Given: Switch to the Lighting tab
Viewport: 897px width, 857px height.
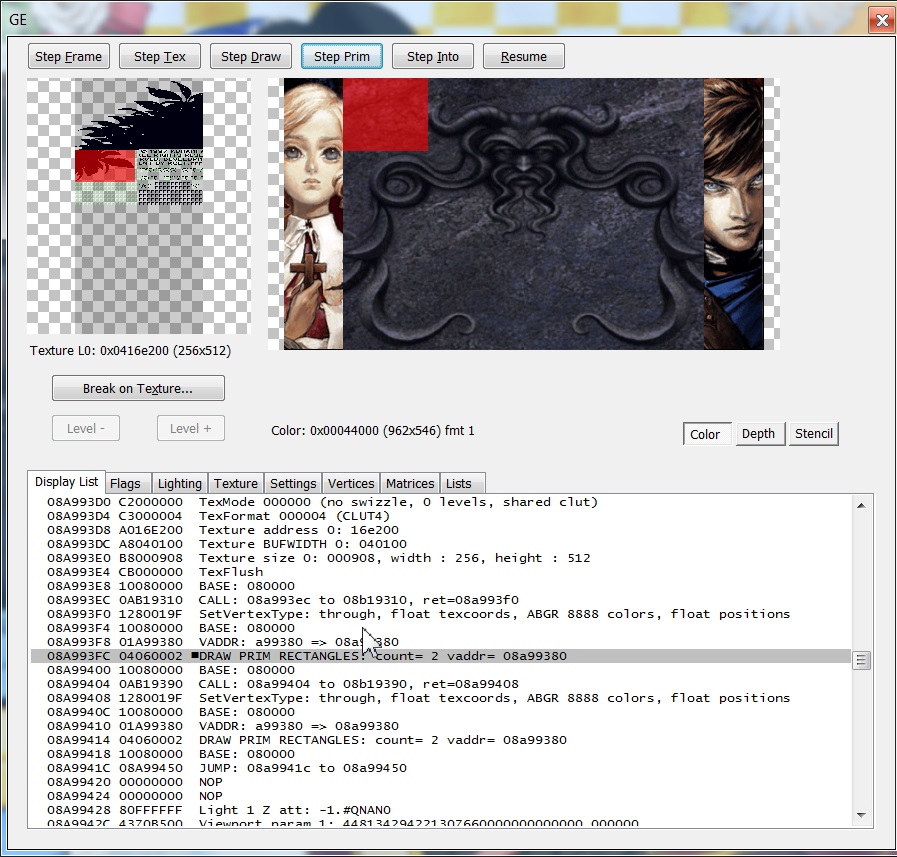Looking at the screenshot, I should (x=180, y=484).
